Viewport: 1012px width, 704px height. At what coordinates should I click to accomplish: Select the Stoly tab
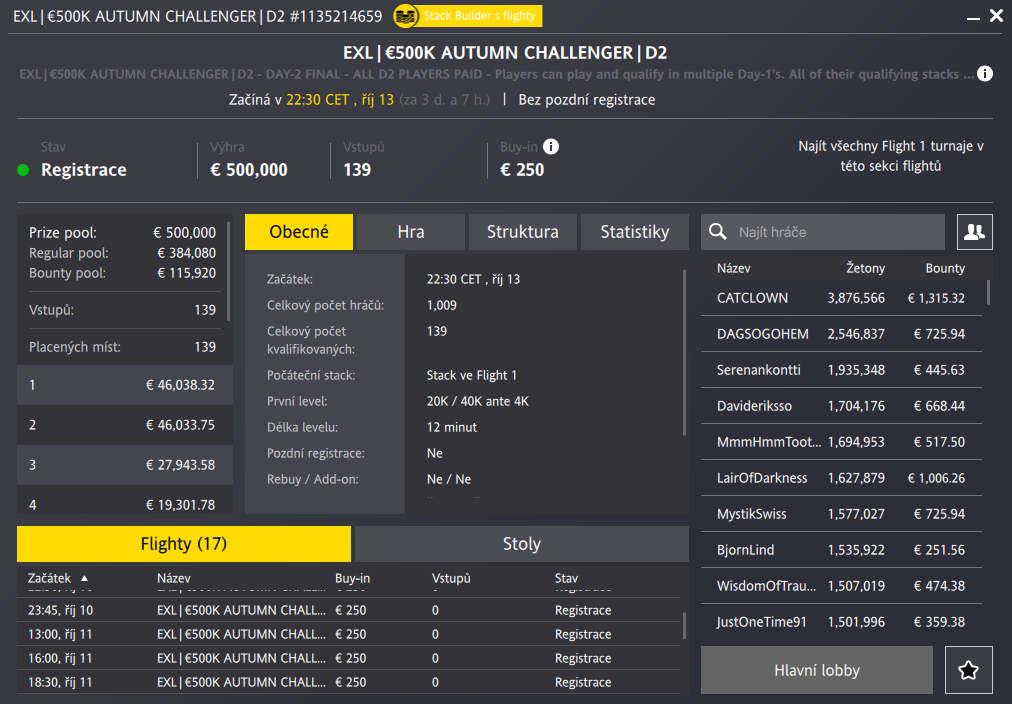521,544
